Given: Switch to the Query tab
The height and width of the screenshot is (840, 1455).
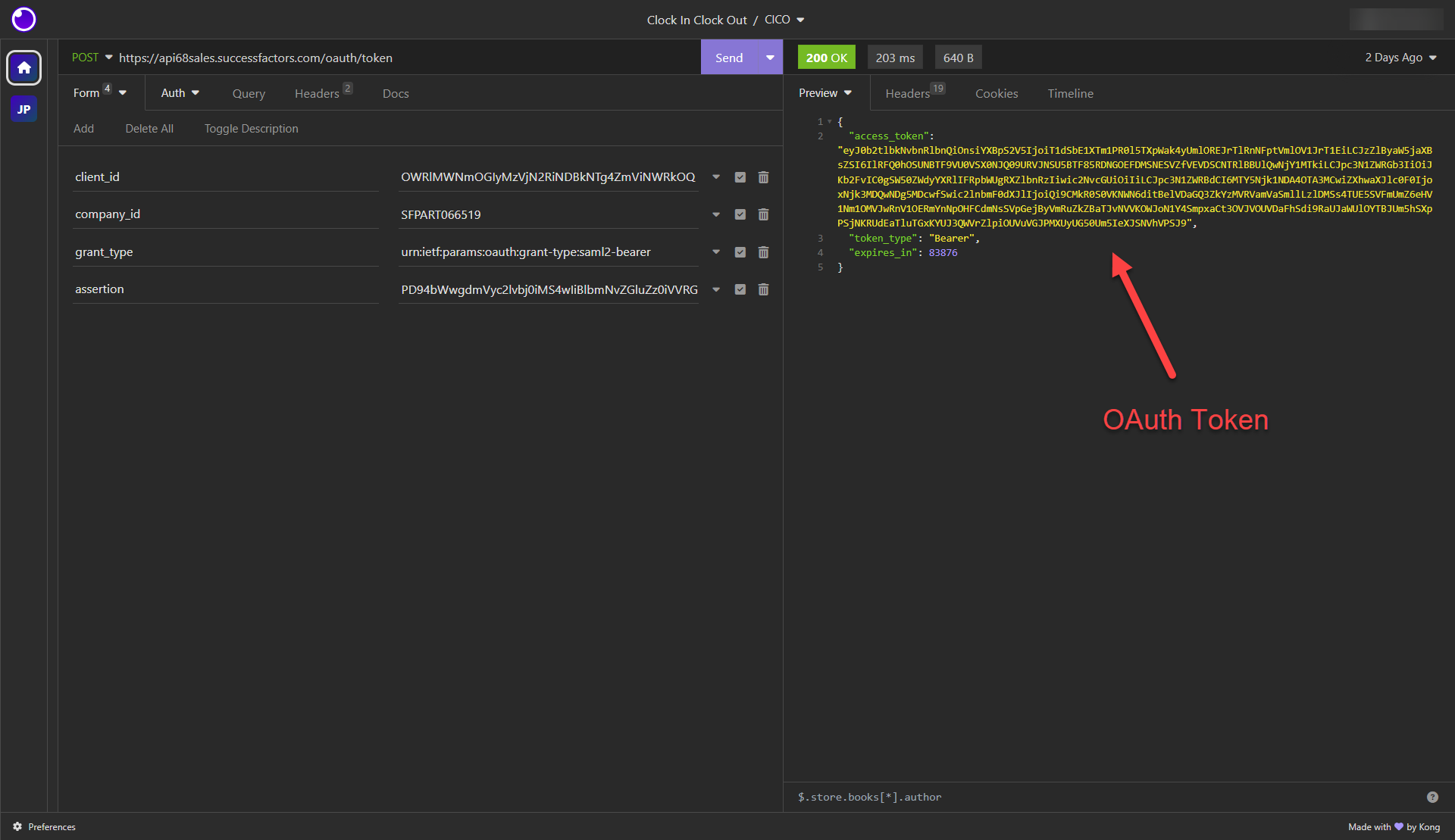Looking at the screenshot, I should [249, 93].
